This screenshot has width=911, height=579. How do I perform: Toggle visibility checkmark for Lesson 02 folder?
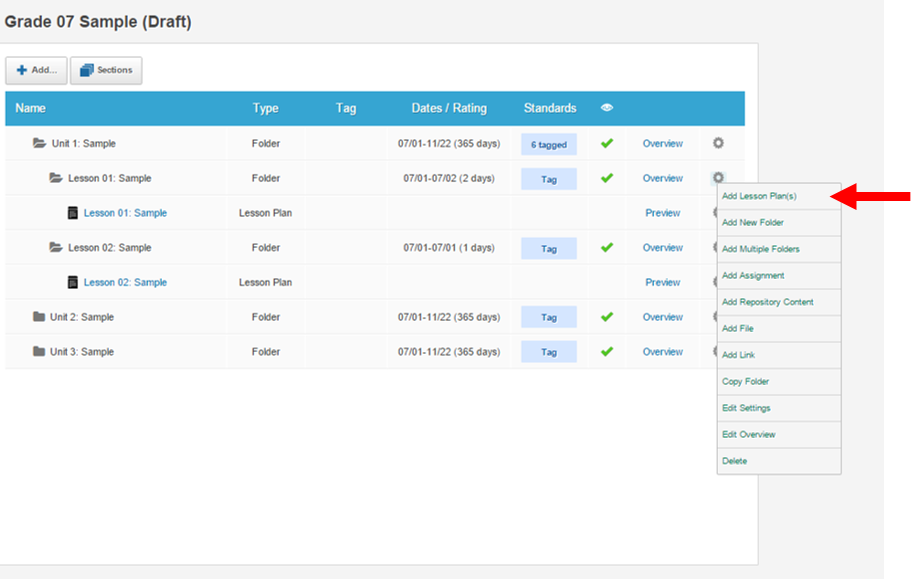click(x=606, y=247)
